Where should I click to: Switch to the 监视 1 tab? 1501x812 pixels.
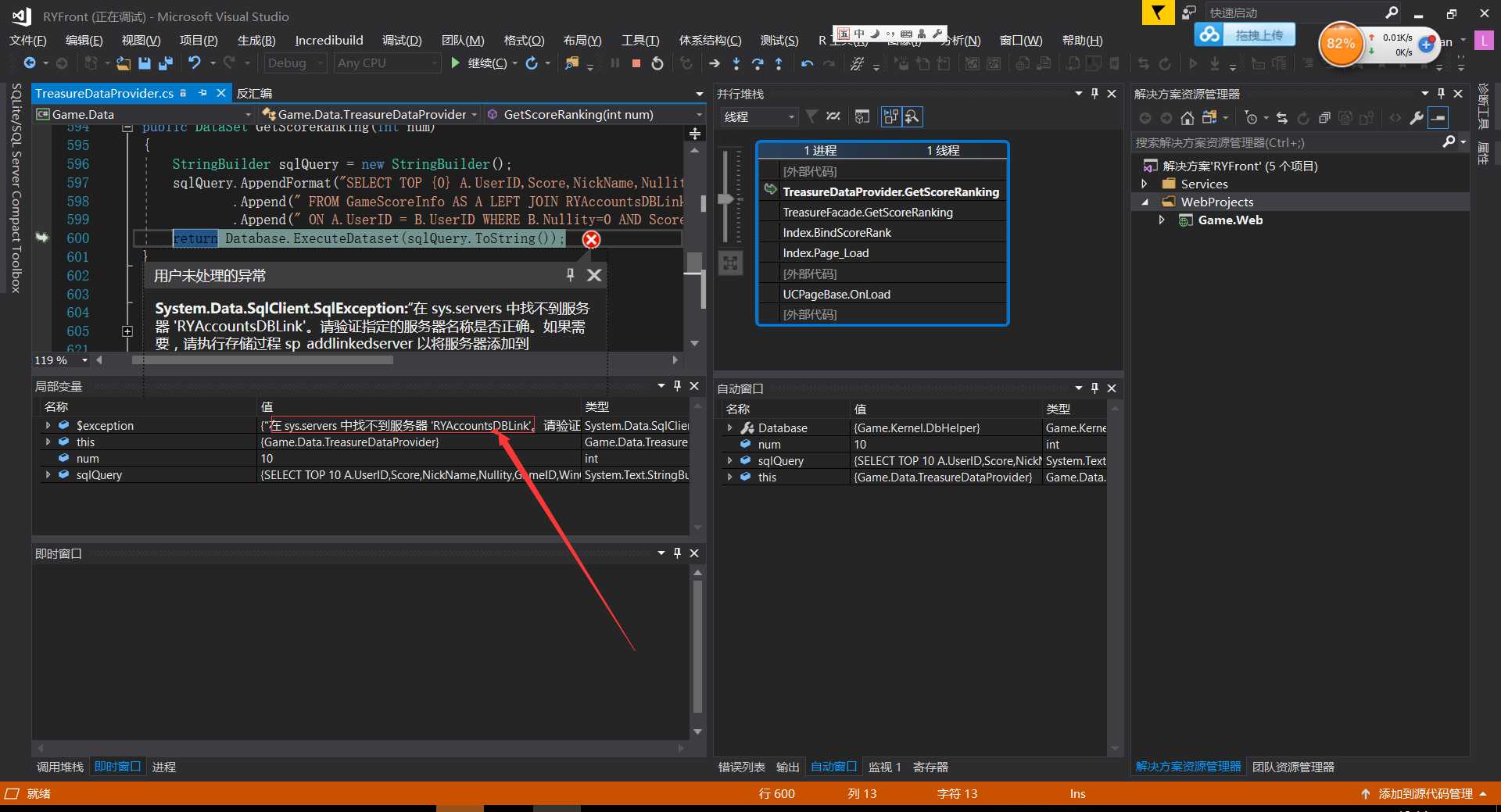pos(885,767)
